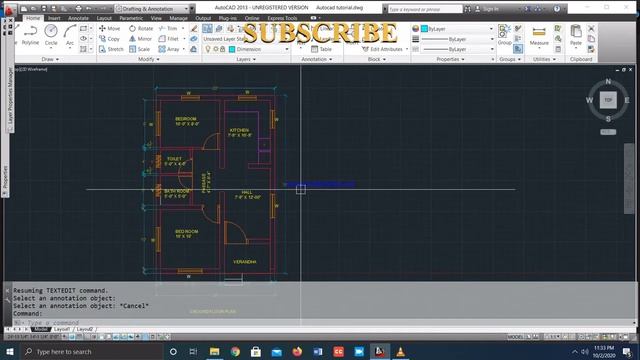The width and height of the screenshot is (640, 360).
Task: Expand the Layers panel title
Action: pyautogui.click(x=246, y=59)
